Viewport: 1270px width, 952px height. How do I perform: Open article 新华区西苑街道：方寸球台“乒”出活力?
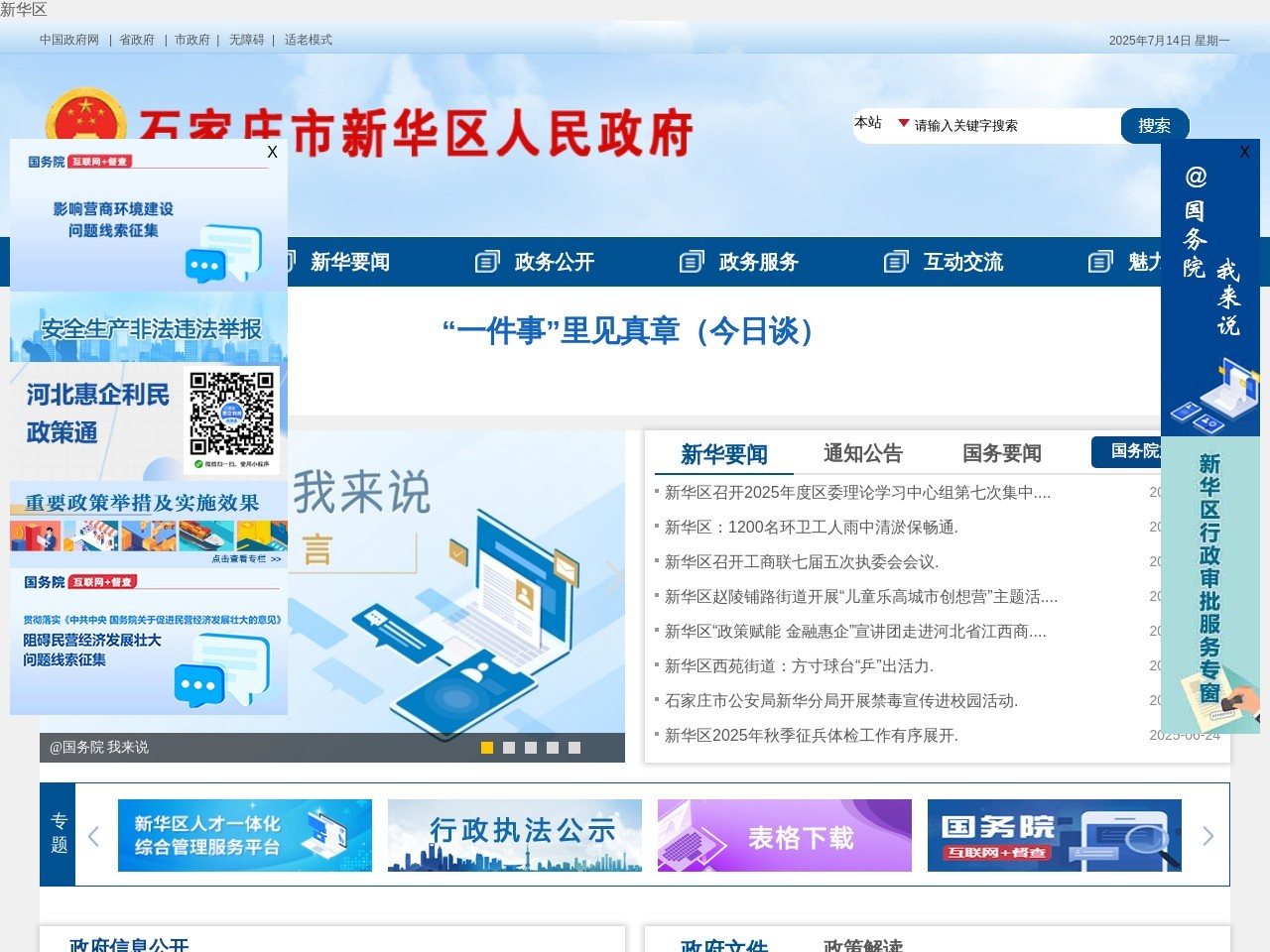799,665
